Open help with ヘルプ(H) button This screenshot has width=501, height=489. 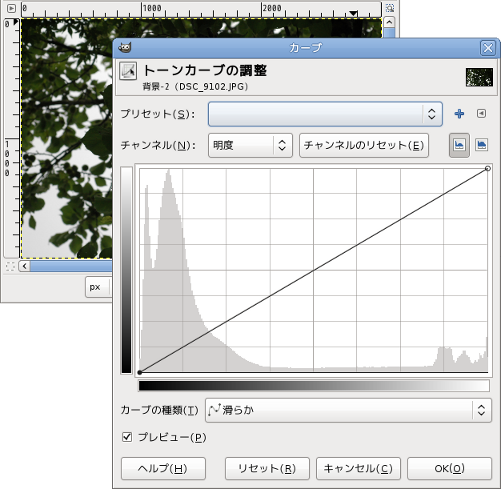pos(163,469)
